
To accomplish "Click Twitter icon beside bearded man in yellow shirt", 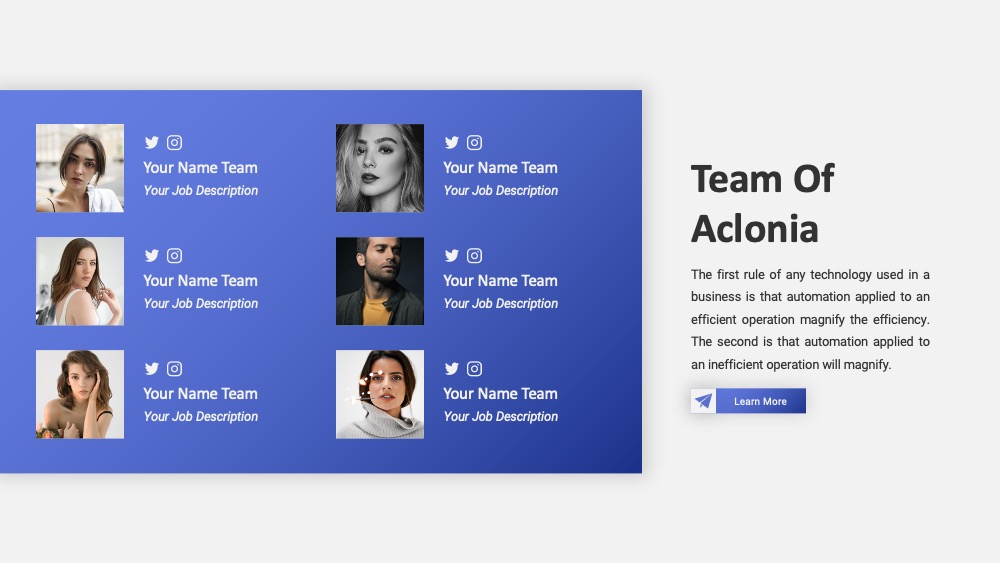I will click(x=452, y=256).
